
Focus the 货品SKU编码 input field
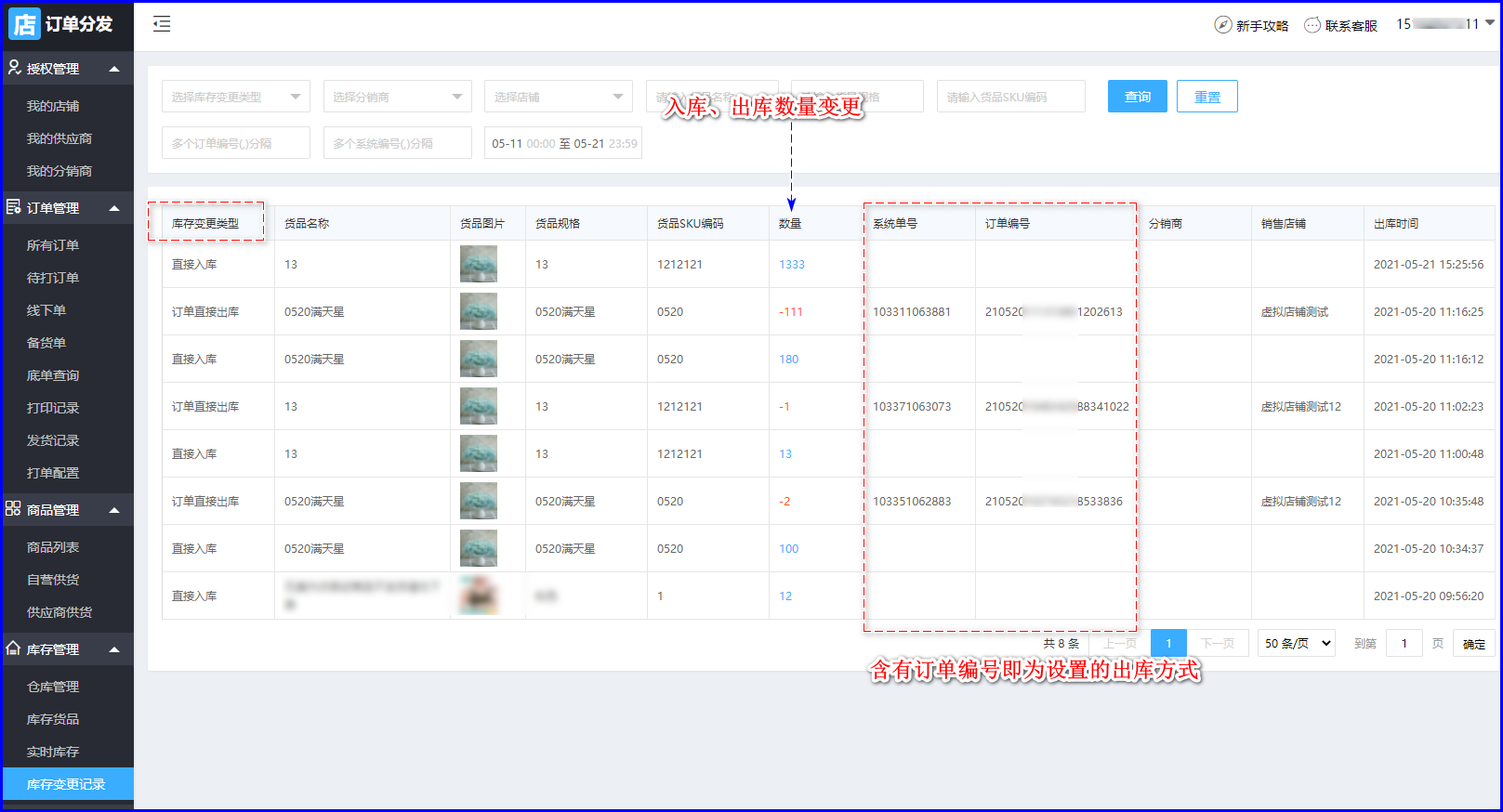[1011, 97]
